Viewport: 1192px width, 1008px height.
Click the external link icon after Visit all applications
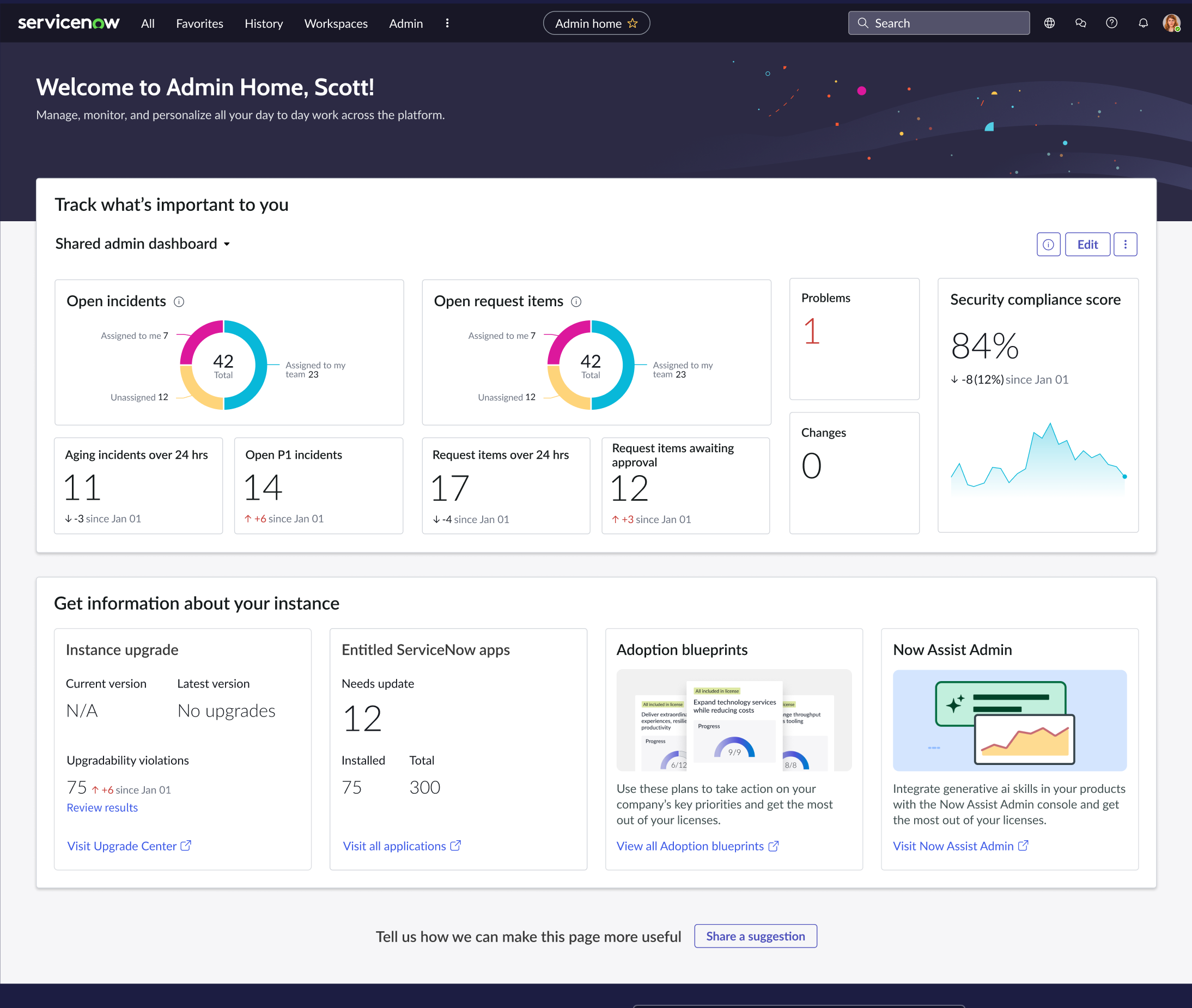tap(455, 846)
